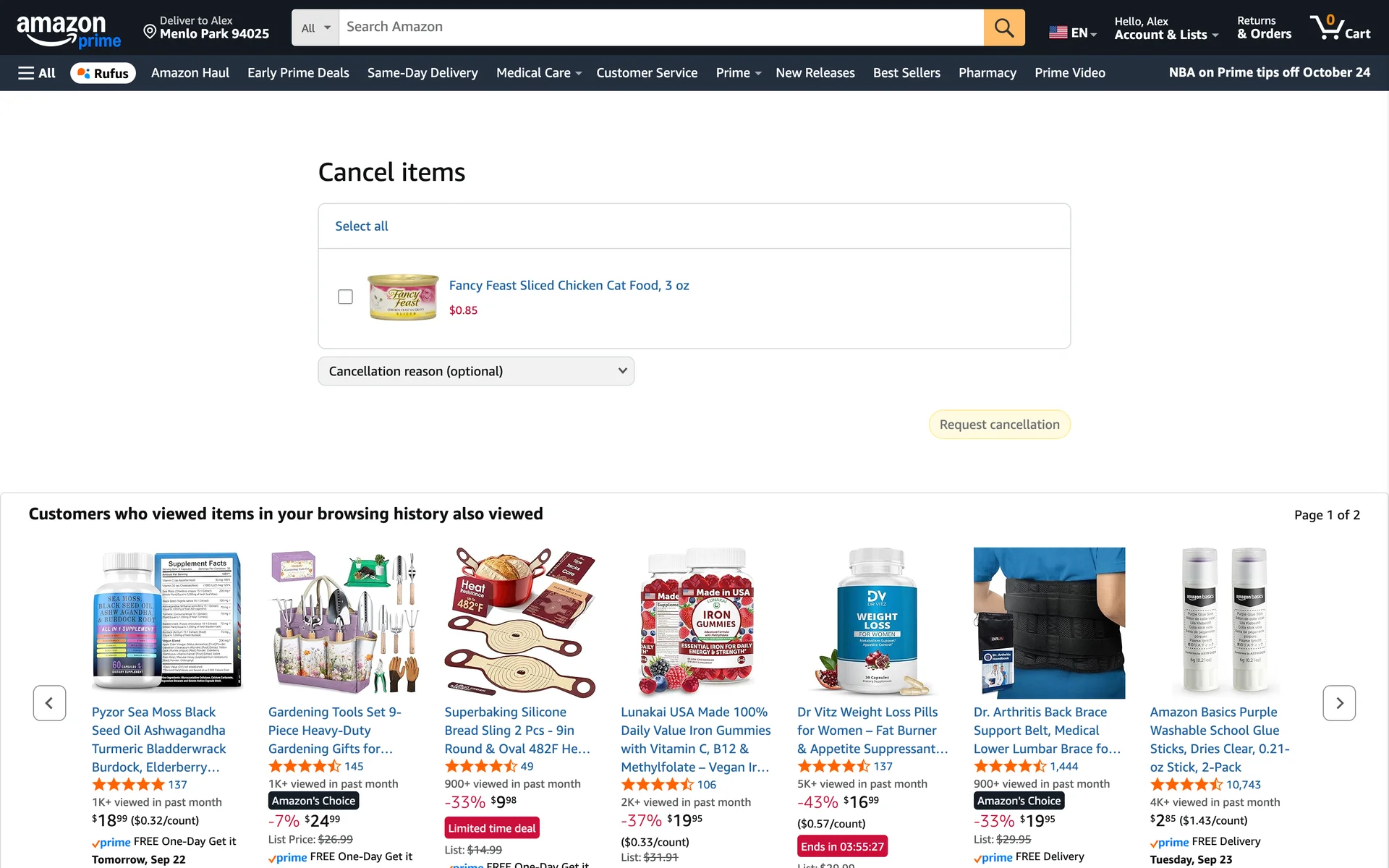Expand the All search category dropdown

pyautogui.click(x=315, y=27)
